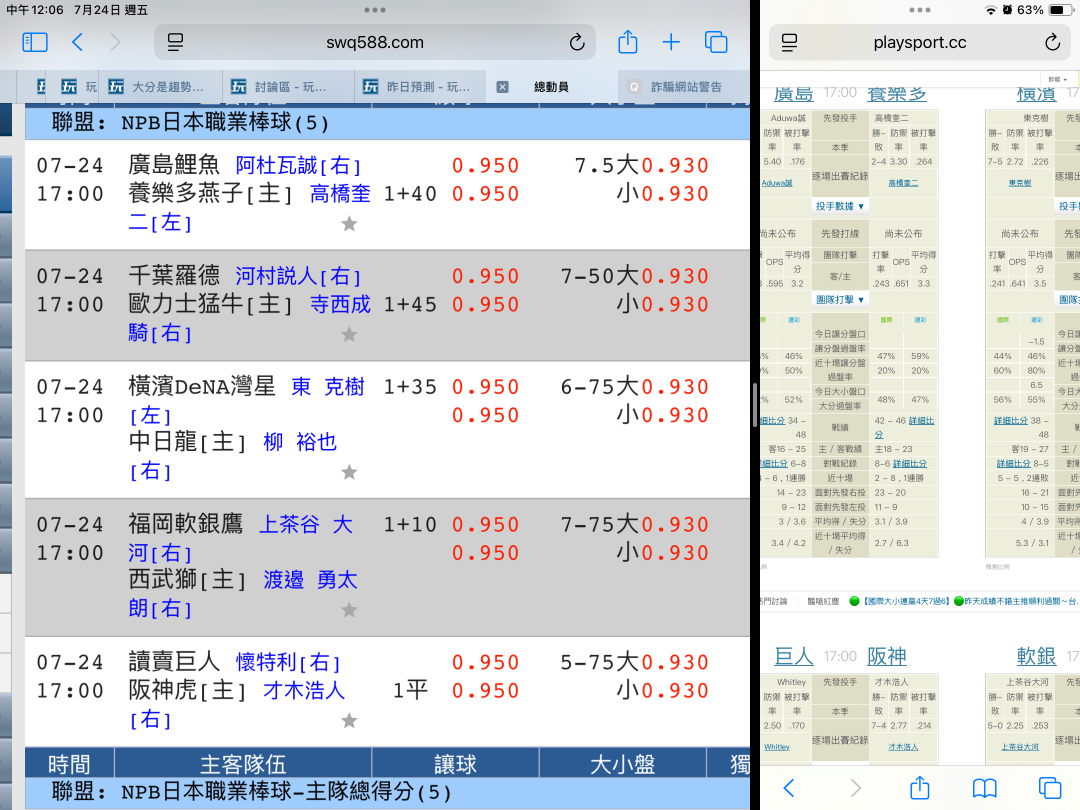Go back in the playsport.cc window
The width and height of the screenshot is (1080, 810).
[x=789, y=787]
